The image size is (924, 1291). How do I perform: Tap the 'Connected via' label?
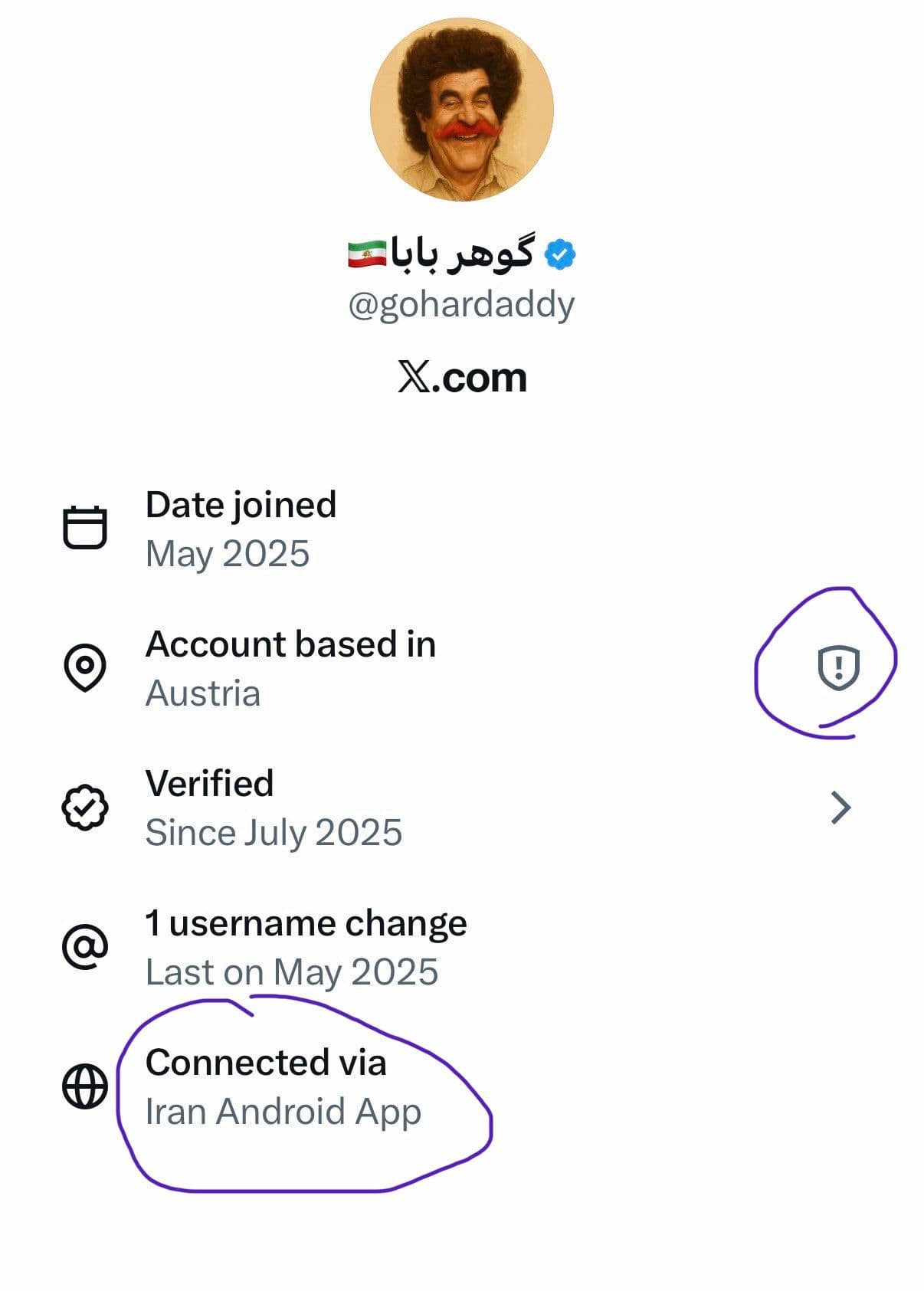[266, 1063]
